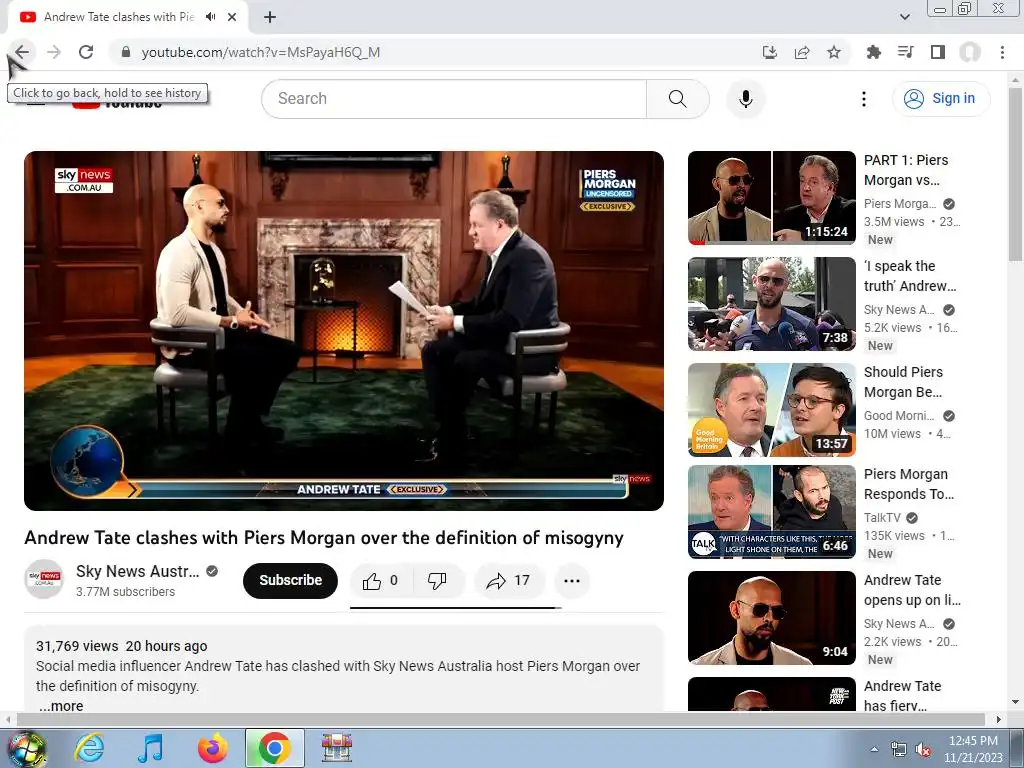Click the scroll right arrow of horizontal scrollbar
1024x768 pixels.
tap(998, 719)
